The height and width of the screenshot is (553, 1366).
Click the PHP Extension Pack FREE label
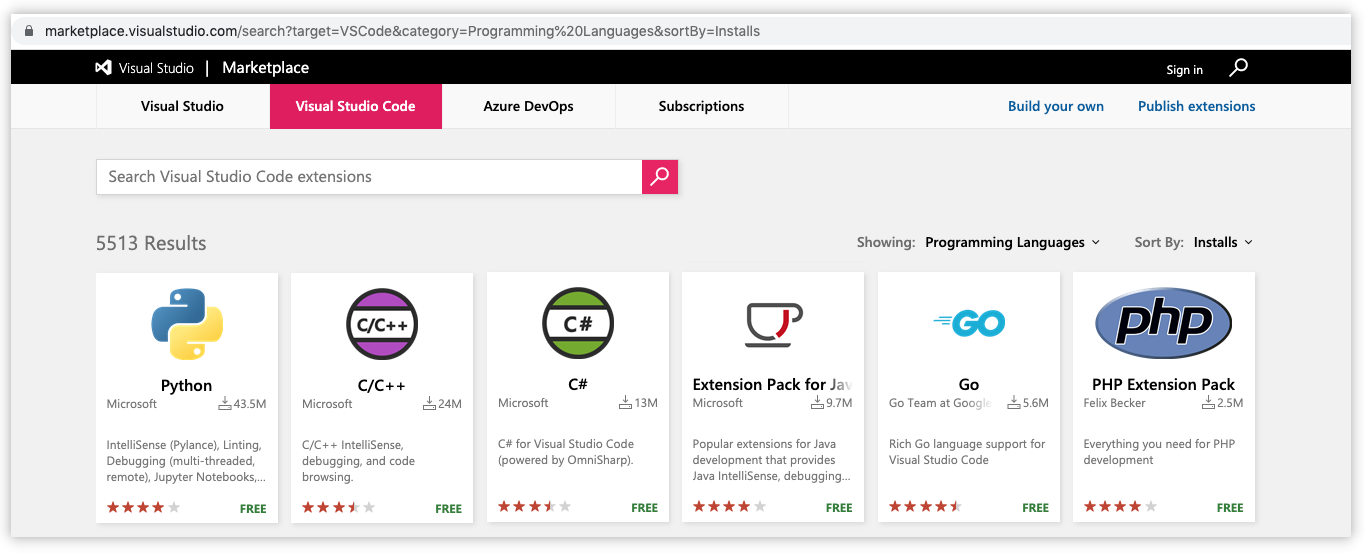[x=1230, y=508]
